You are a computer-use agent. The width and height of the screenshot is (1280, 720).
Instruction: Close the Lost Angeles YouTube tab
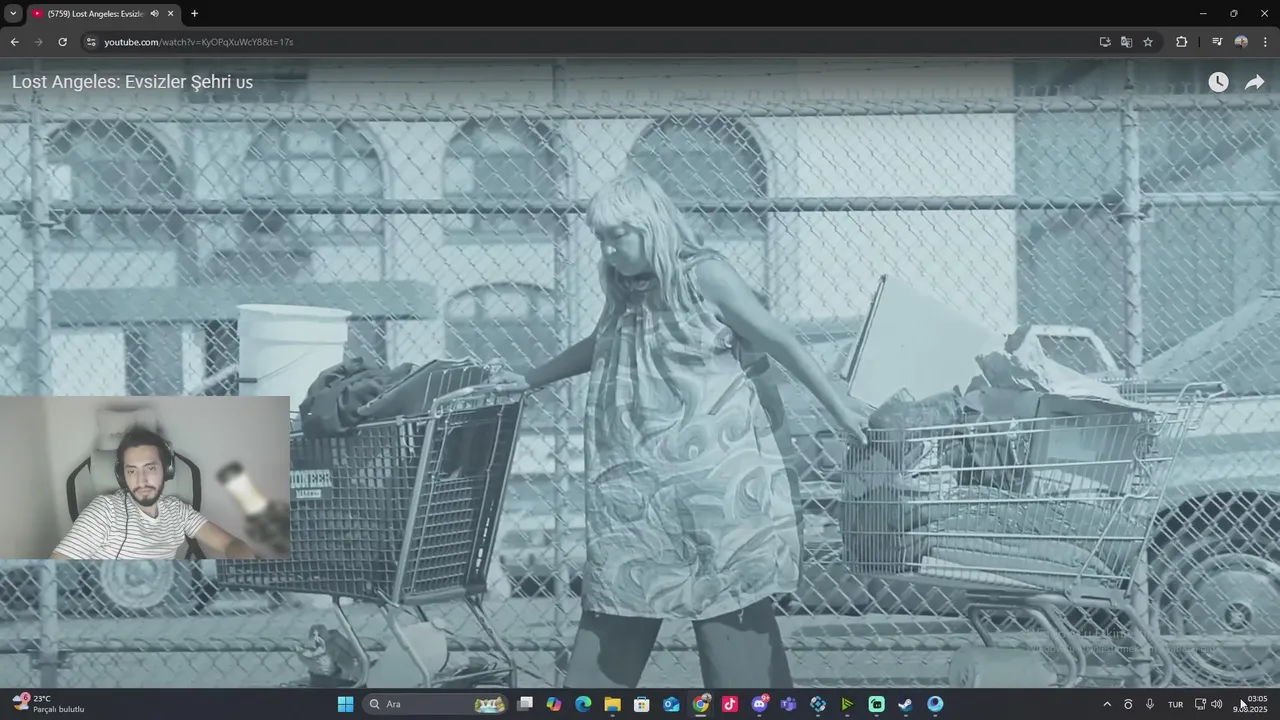[170, 14]
